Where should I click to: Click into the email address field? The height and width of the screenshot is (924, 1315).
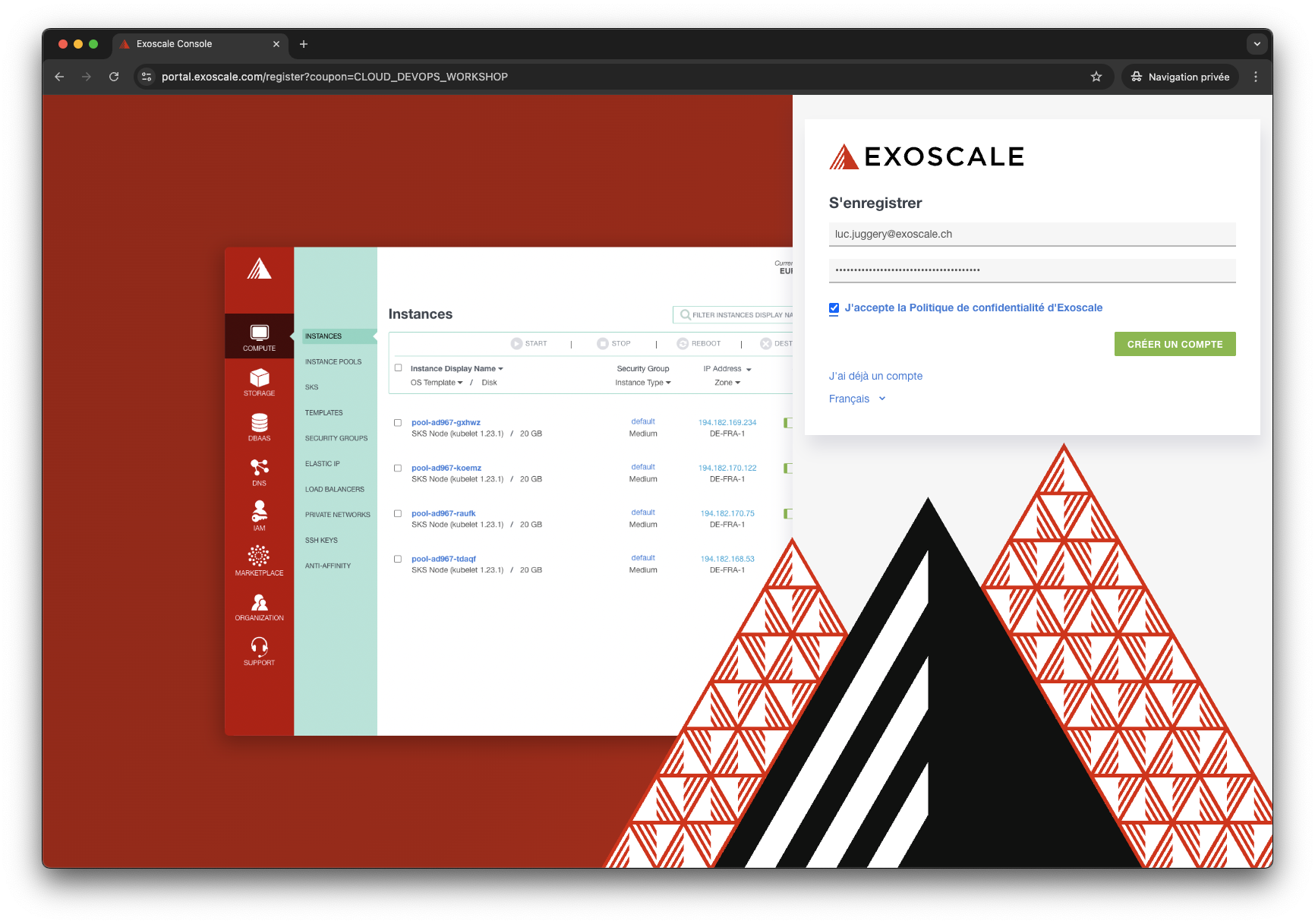tap(1032, 234)
